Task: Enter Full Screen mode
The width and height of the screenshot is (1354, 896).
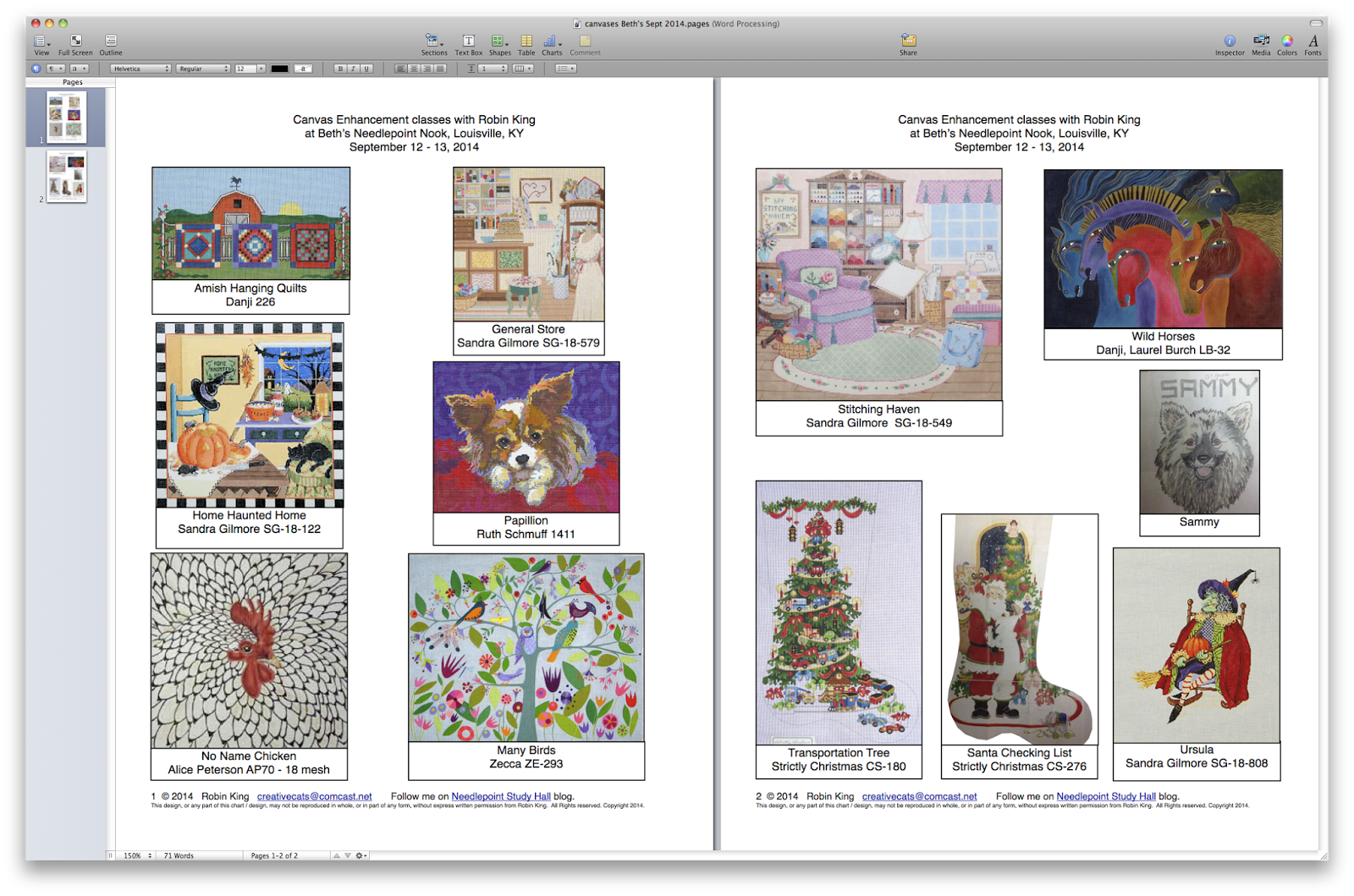Action: [x=75, y=45]
